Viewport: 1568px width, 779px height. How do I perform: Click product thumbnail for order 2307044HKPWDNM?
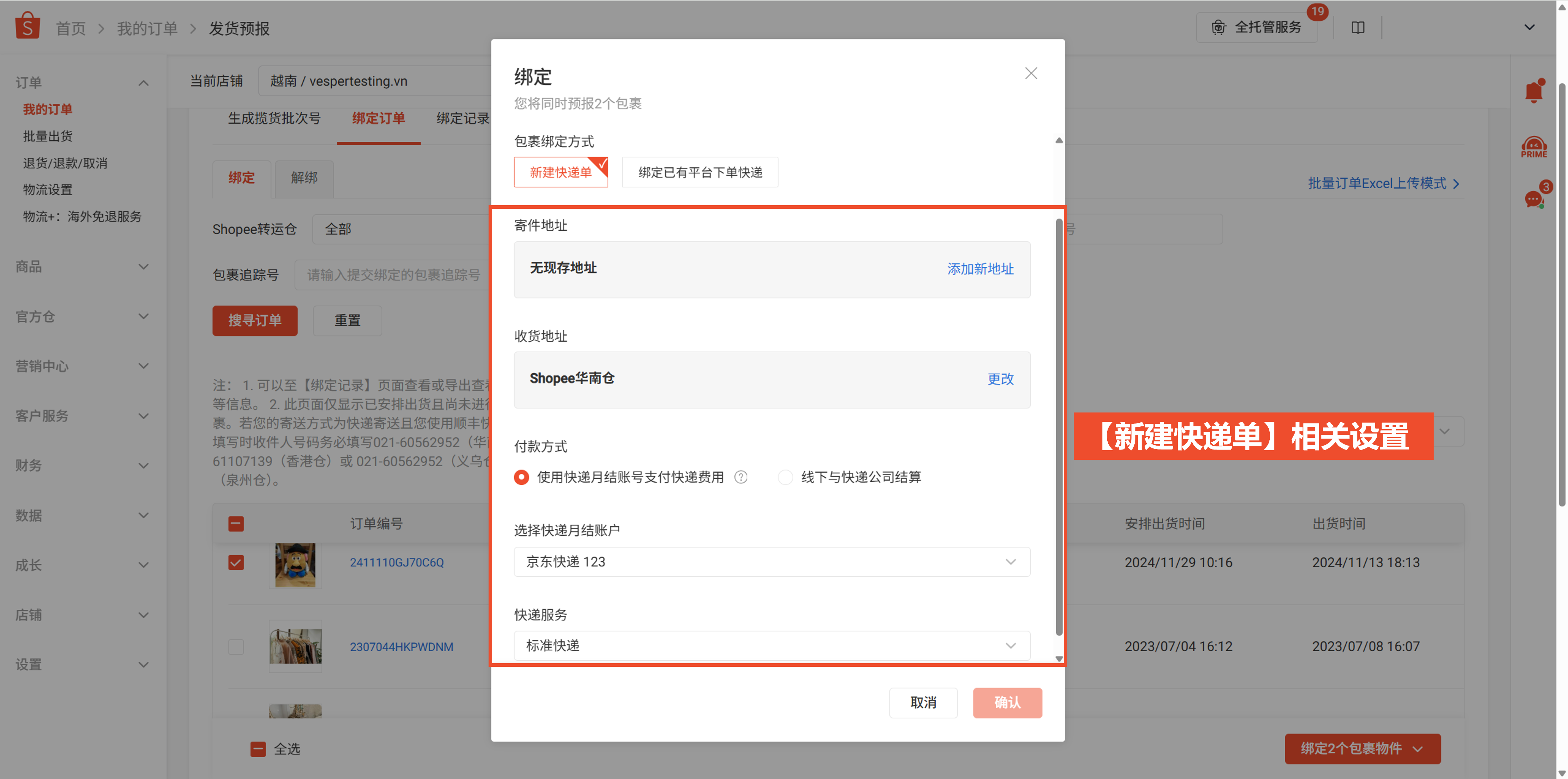click(x=295, y=646)
